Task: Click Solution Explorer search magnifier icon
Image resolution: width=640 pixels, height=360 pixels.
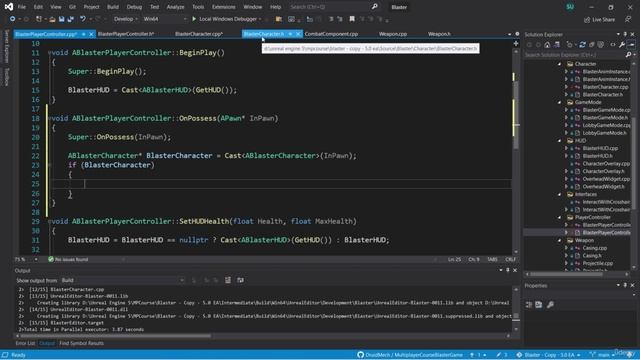Action: (x=628, y=55)
